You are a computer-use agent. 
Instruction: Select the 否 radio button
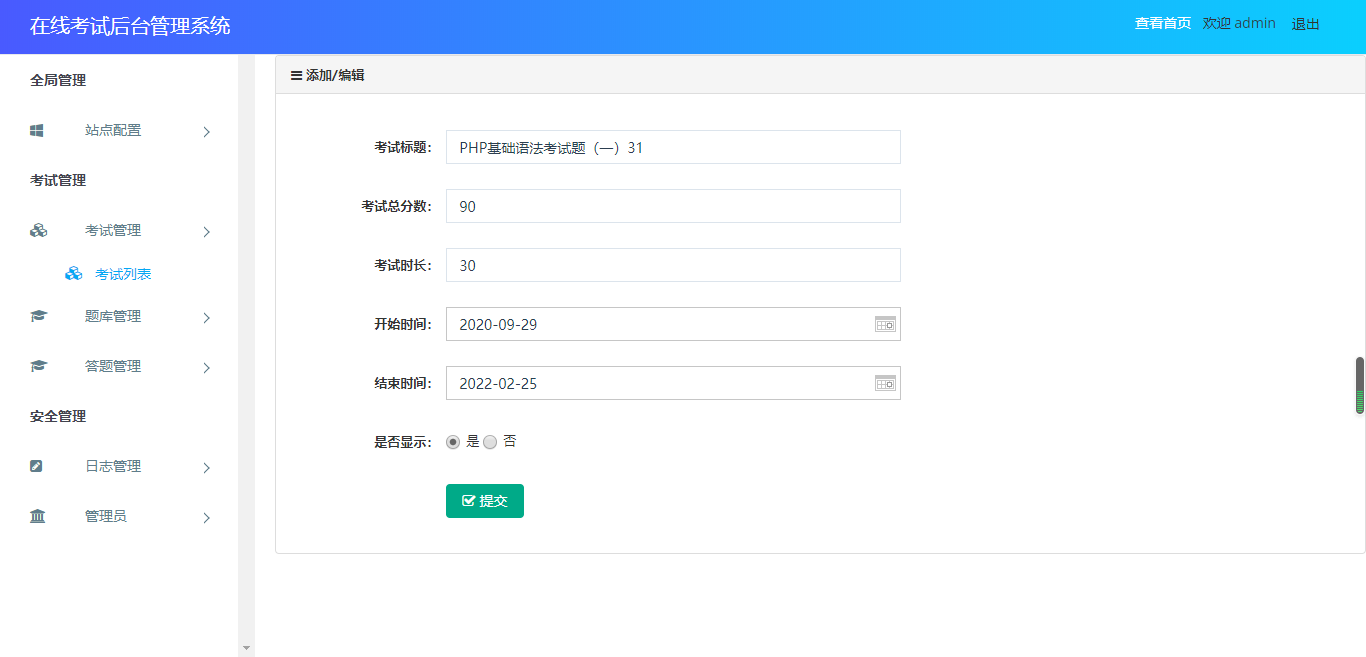[x=490, y=442]
